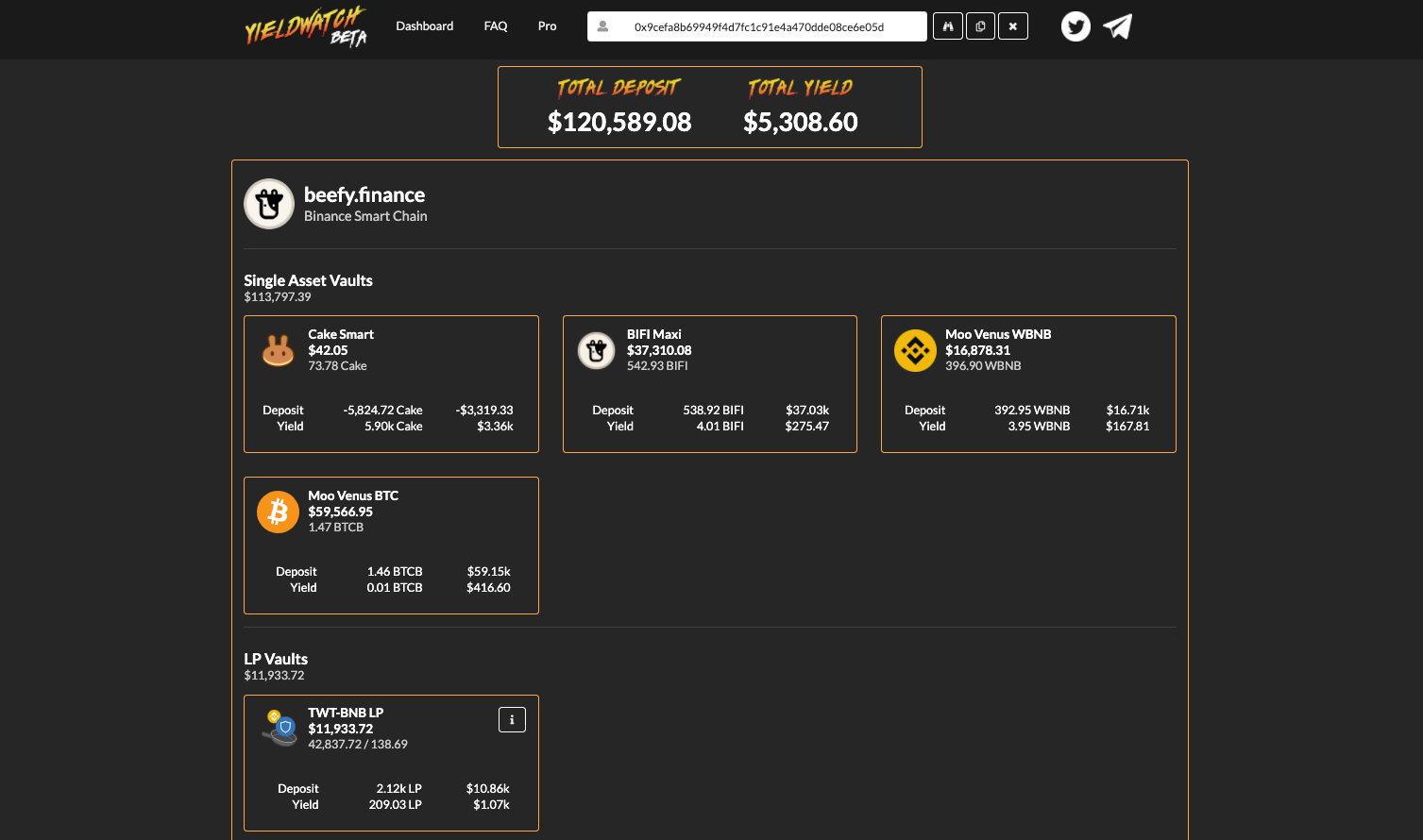Image resolution: width=1423 pixels, height=840 pixels.
Task: Click TWT-BNB LP card title
Action: click(x=346, y=713)
